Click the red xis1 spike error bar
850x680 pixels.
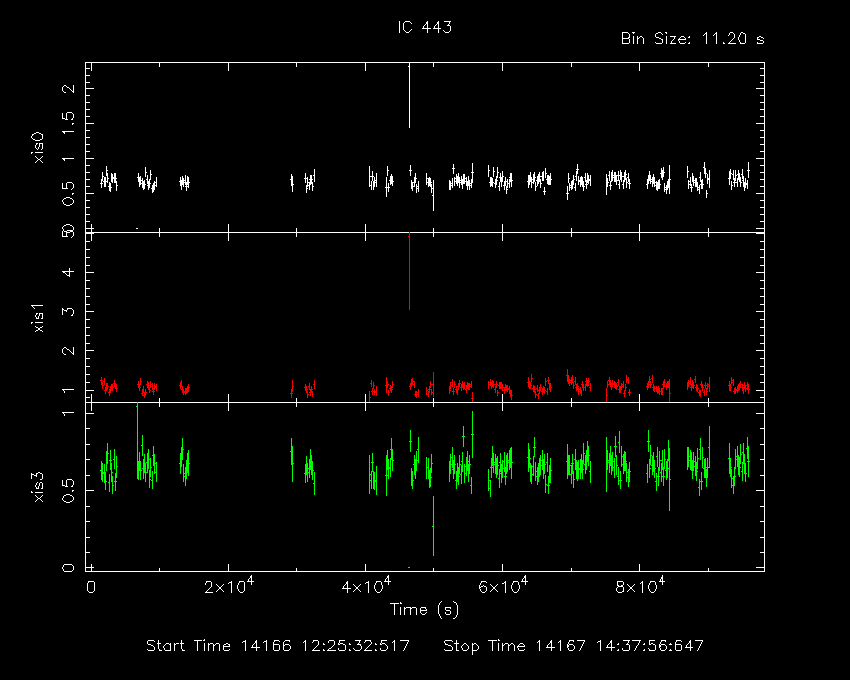[409, 271]
